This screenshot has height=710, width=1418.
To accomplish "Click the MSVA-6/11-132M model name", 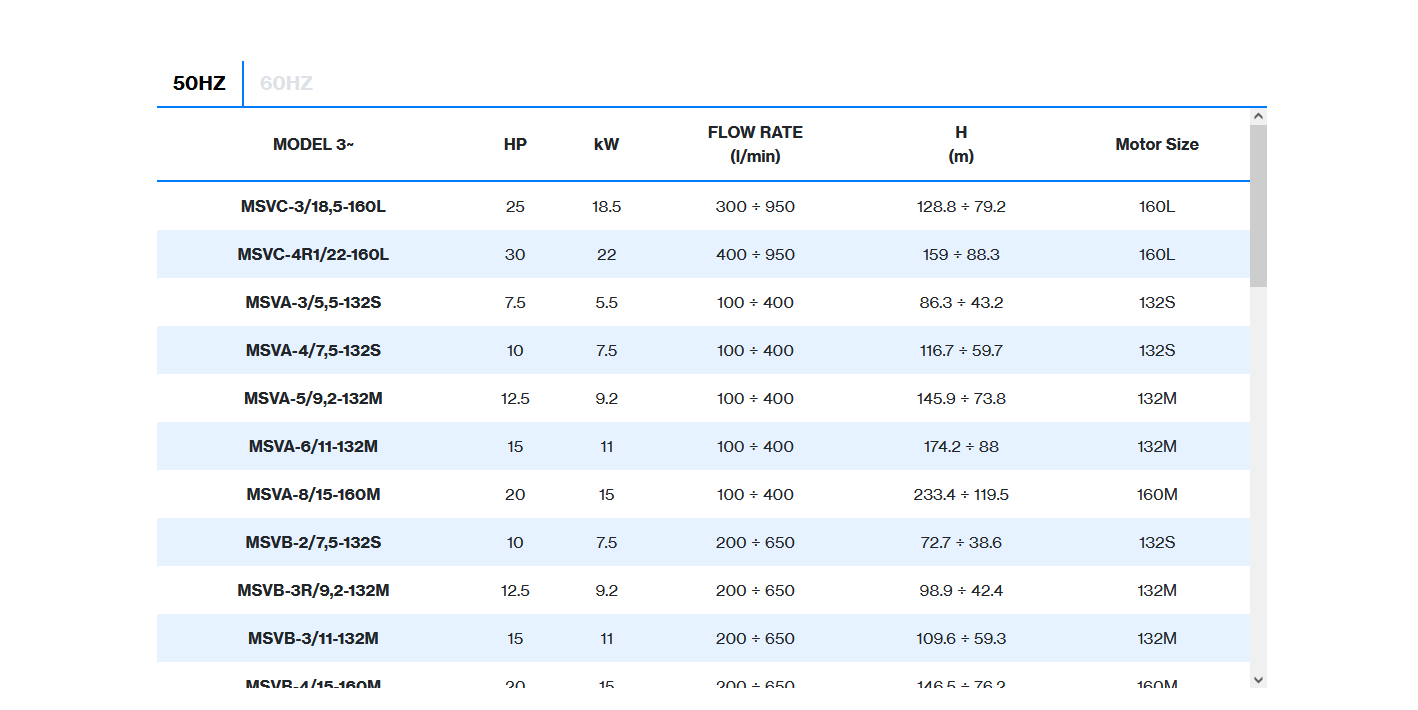I will tap(313, 447).
